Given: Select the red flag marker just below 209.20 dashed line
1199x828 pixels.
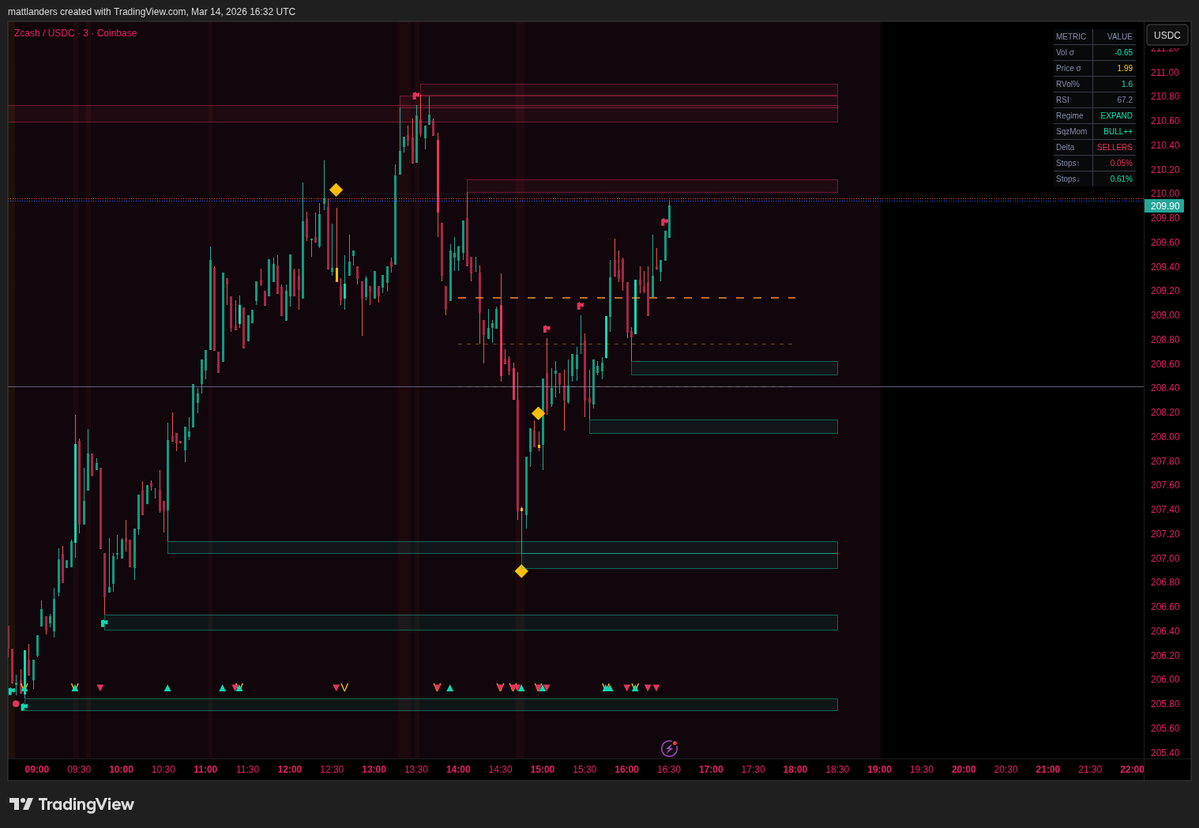Looking at the screenshot, I should click(x=580, y=305).
